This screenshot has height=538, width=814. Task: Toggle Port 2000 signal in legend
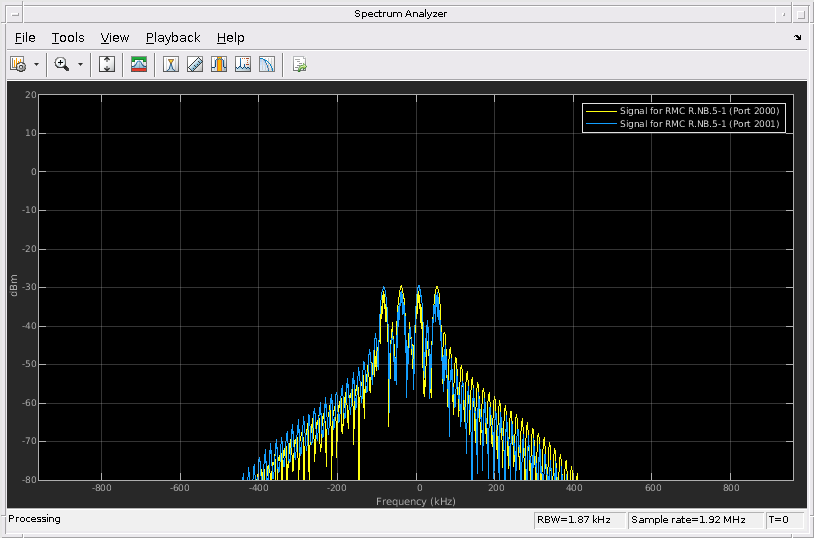point(699,110)
